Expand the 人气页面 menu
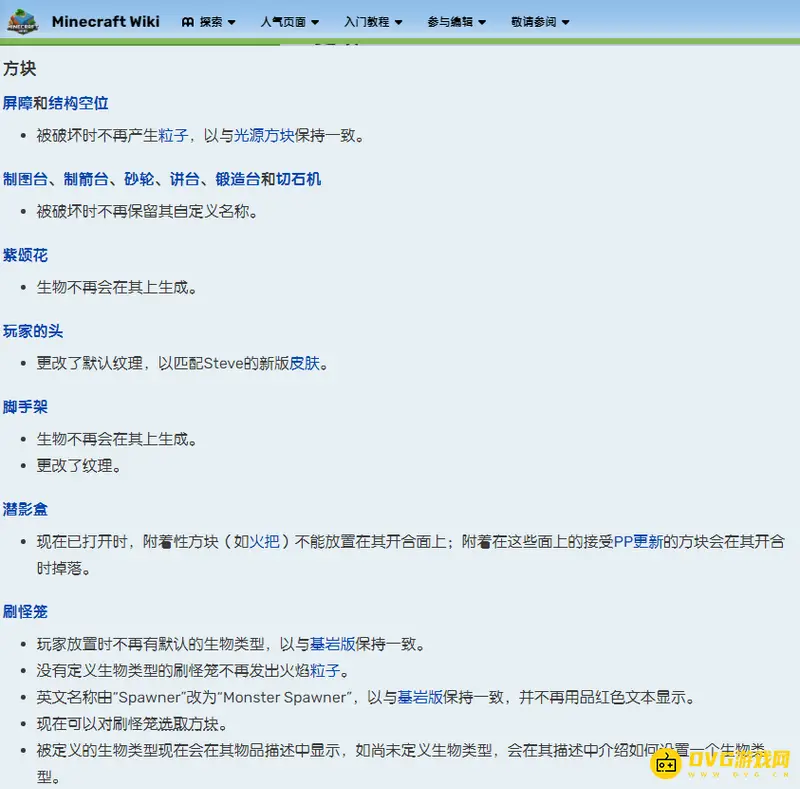 (290, 22)
